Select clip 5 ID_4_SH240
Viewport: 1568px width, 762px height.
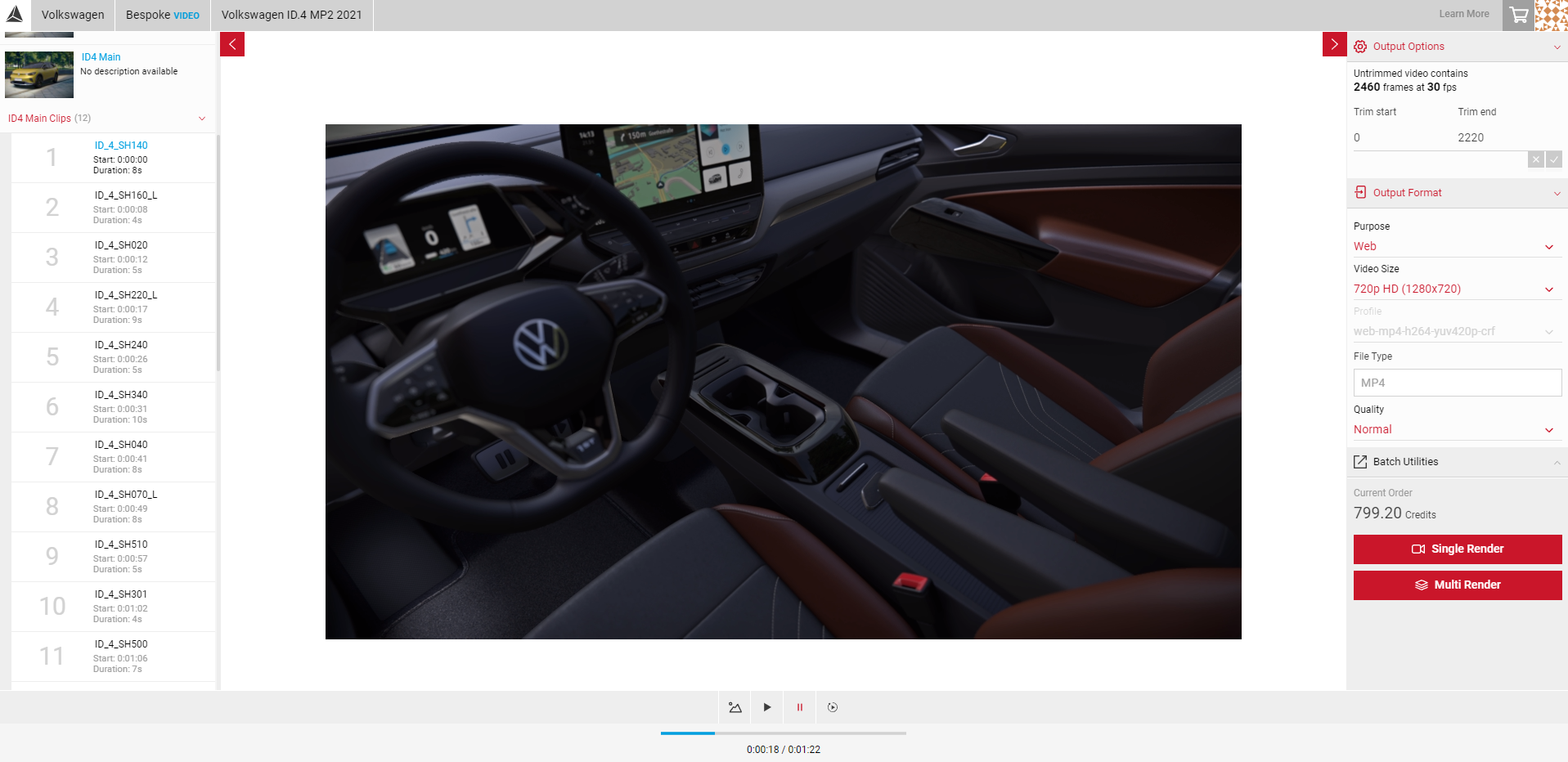pyautogui.click(x=113, y=357)
